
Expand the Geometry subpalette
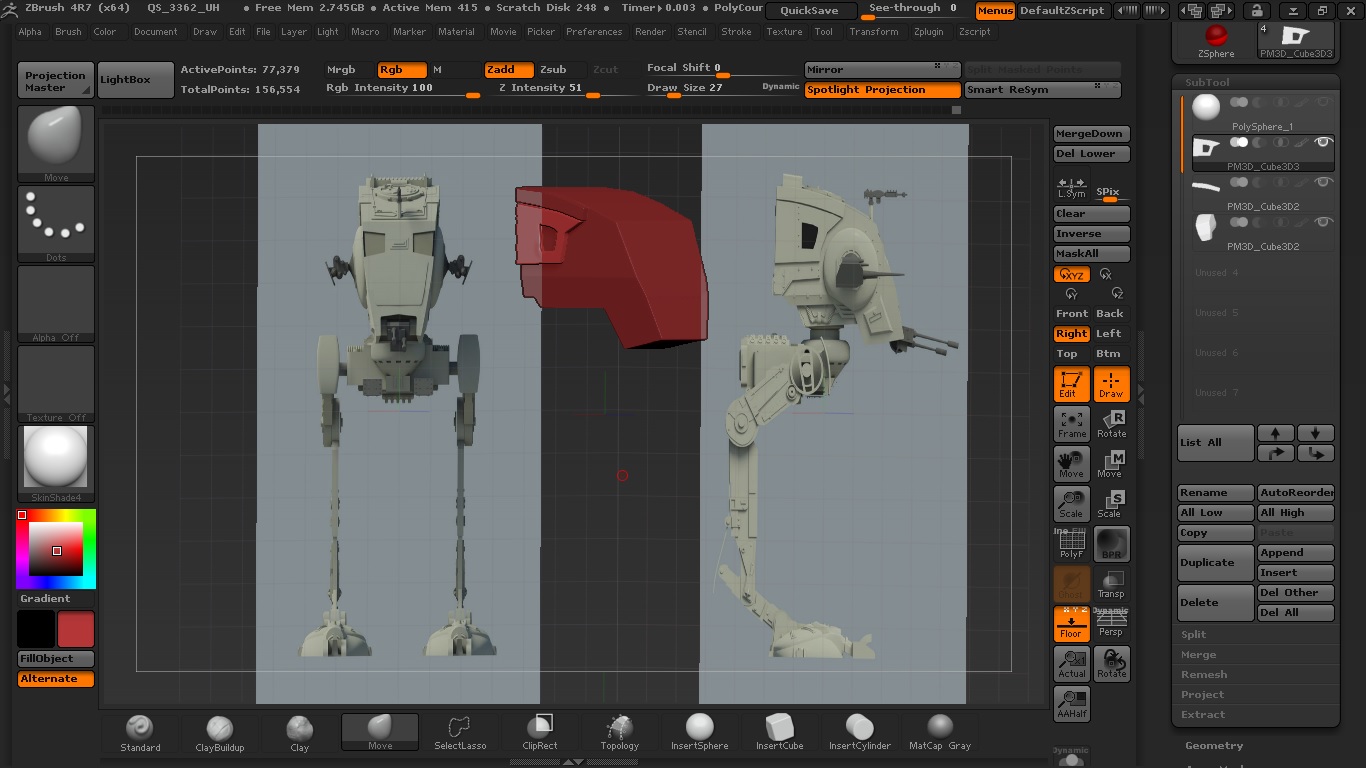coord(1214,745)
